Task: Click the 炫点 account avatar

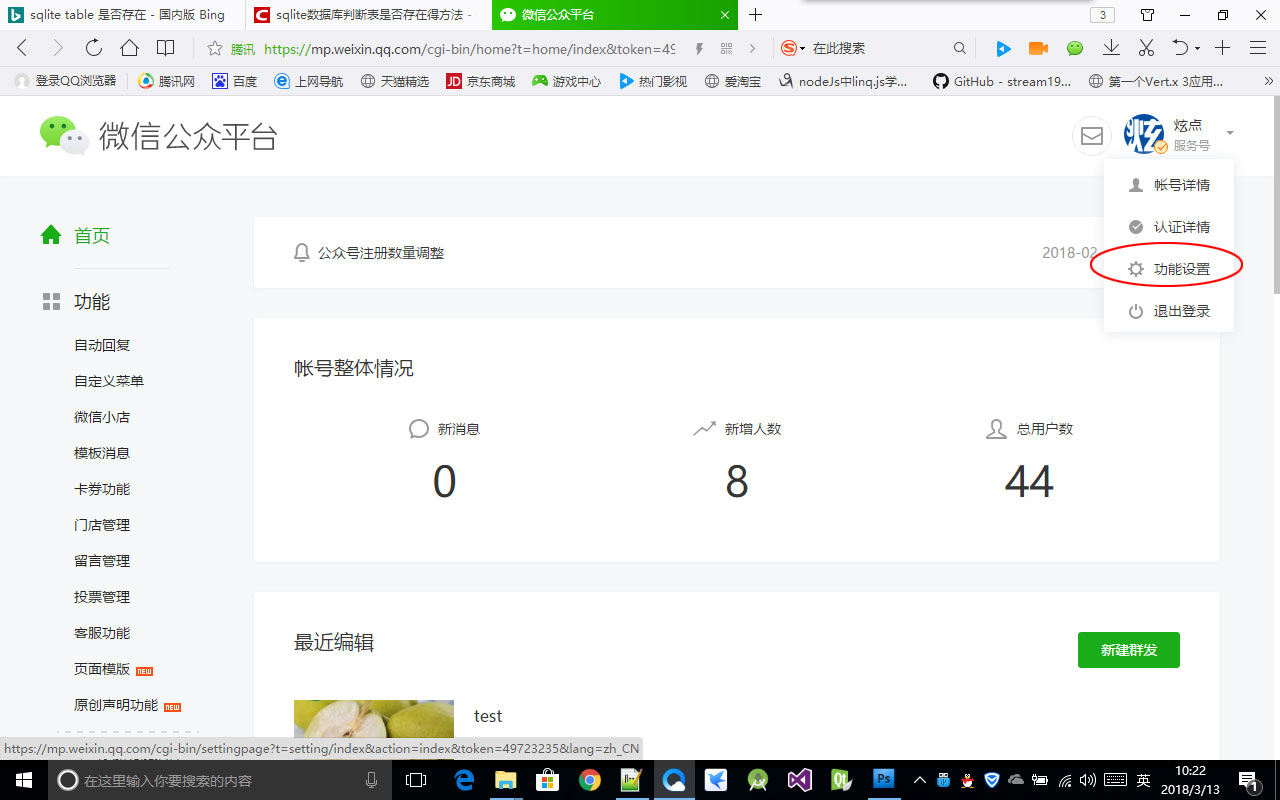Action: pos(1144,134)
